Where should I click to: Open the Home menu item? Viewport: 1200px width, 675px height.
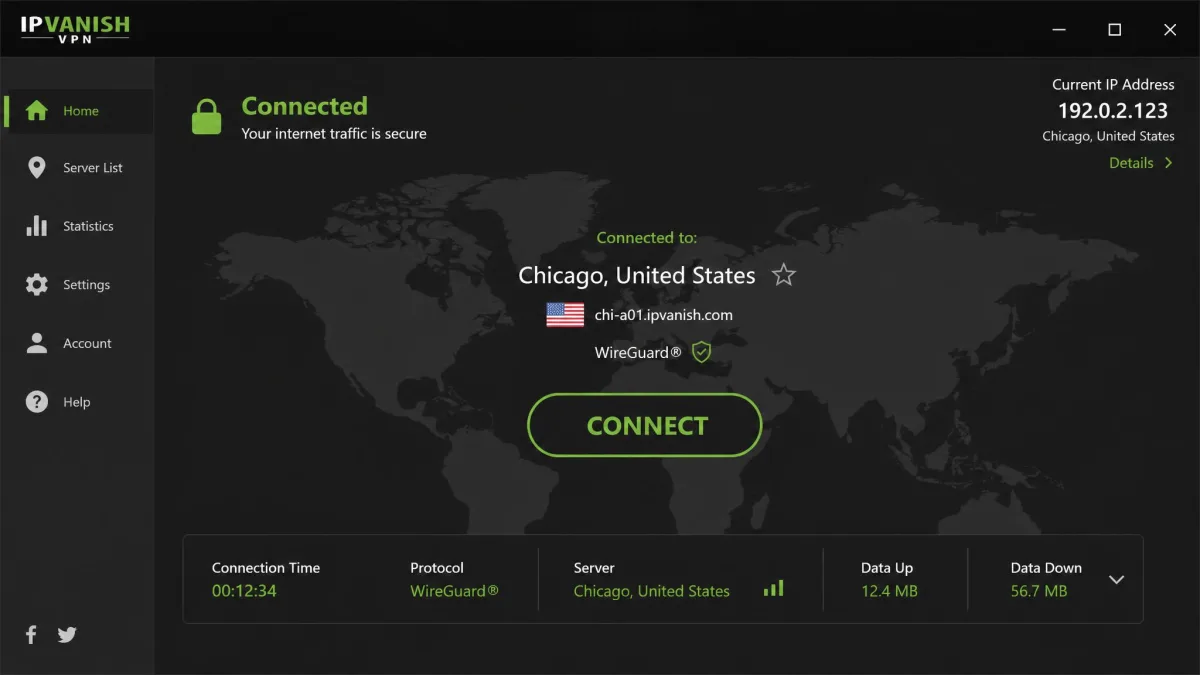pos(79,111)
